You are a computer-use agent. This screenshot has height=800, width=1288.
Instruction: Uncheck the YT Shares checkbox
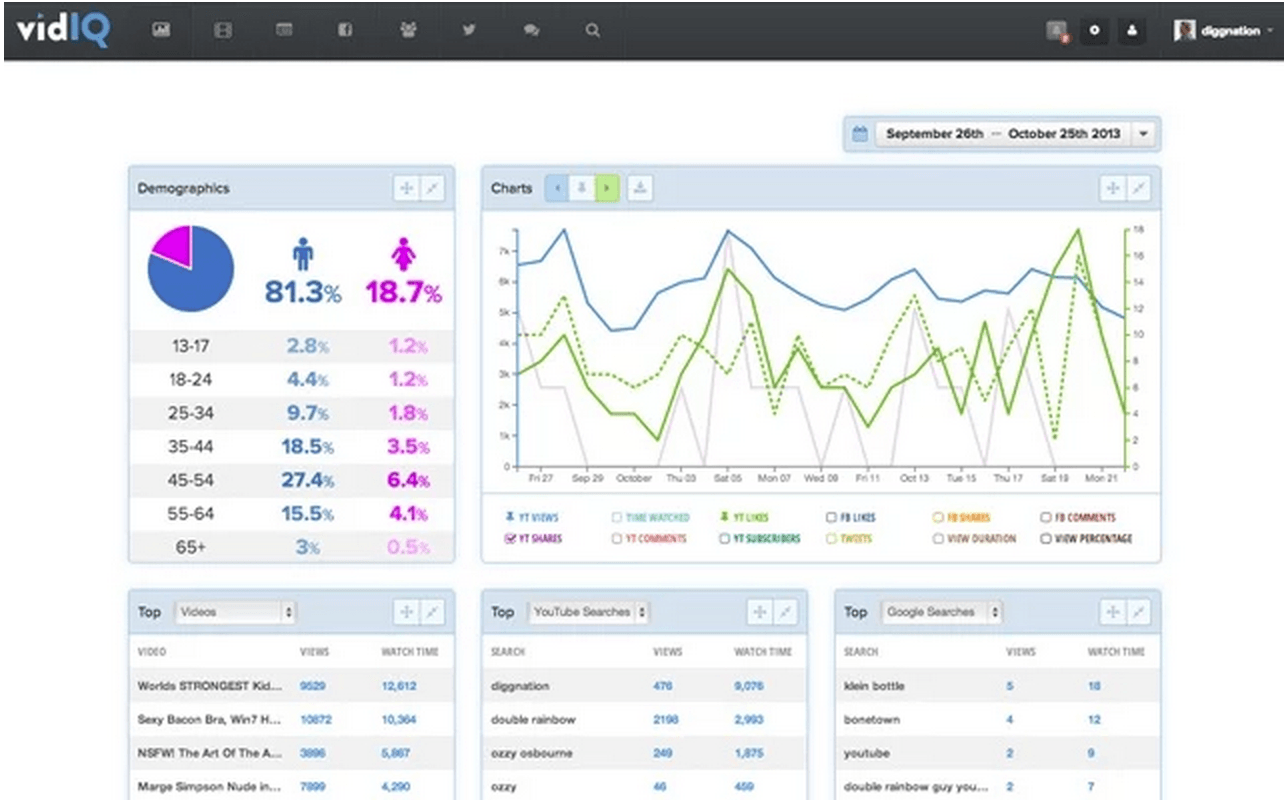click(x=511, y=539)
